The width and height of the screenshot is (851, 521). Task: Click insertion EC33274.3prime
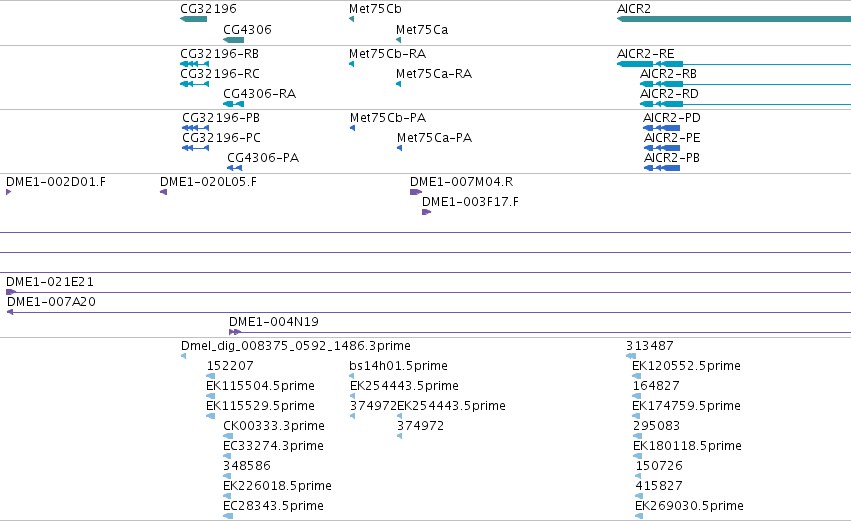[273, 446]
